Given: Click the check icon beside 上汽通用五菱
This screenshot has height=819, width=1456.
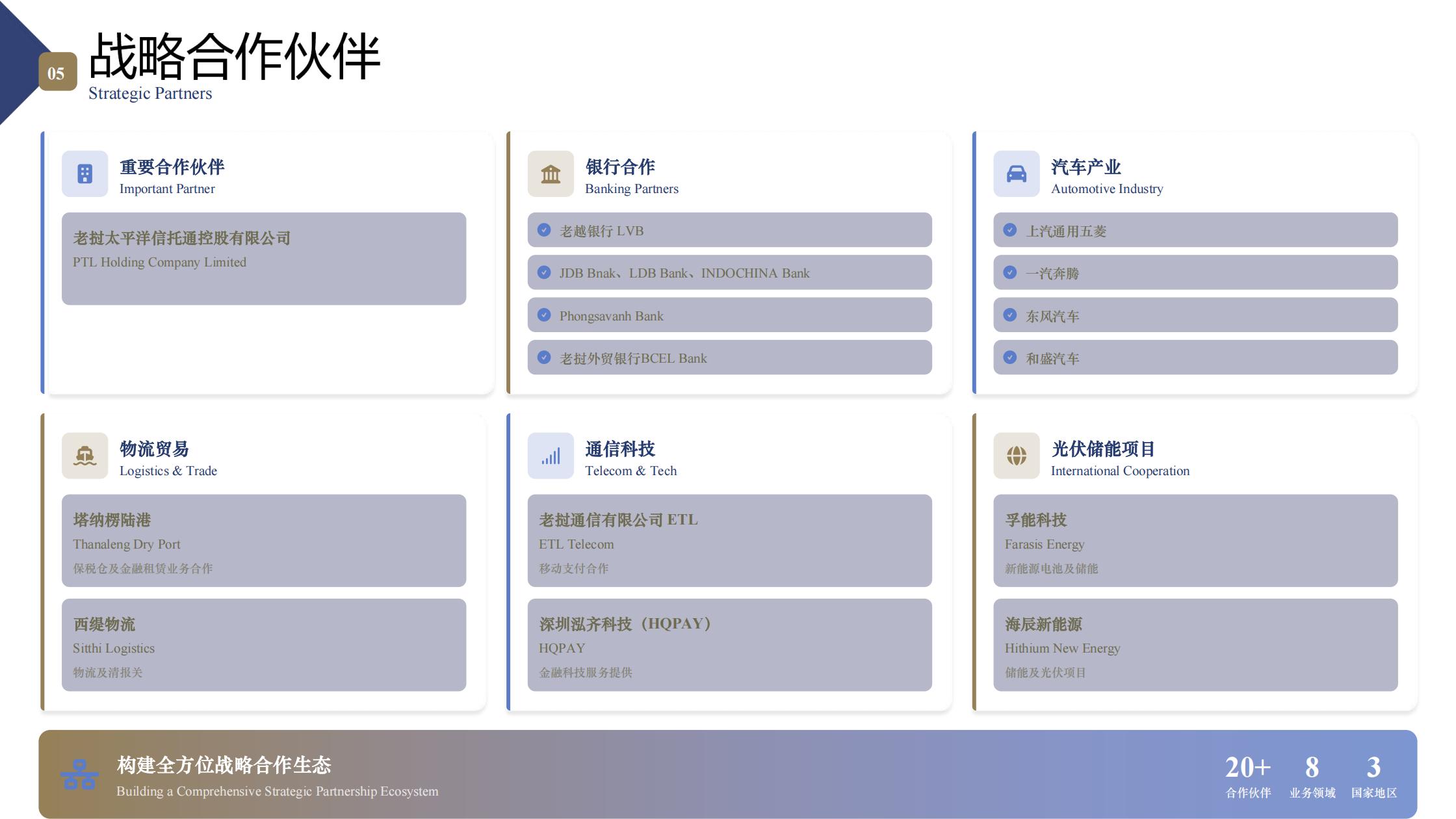Looking at the screenshot, I should point(1010,230).
